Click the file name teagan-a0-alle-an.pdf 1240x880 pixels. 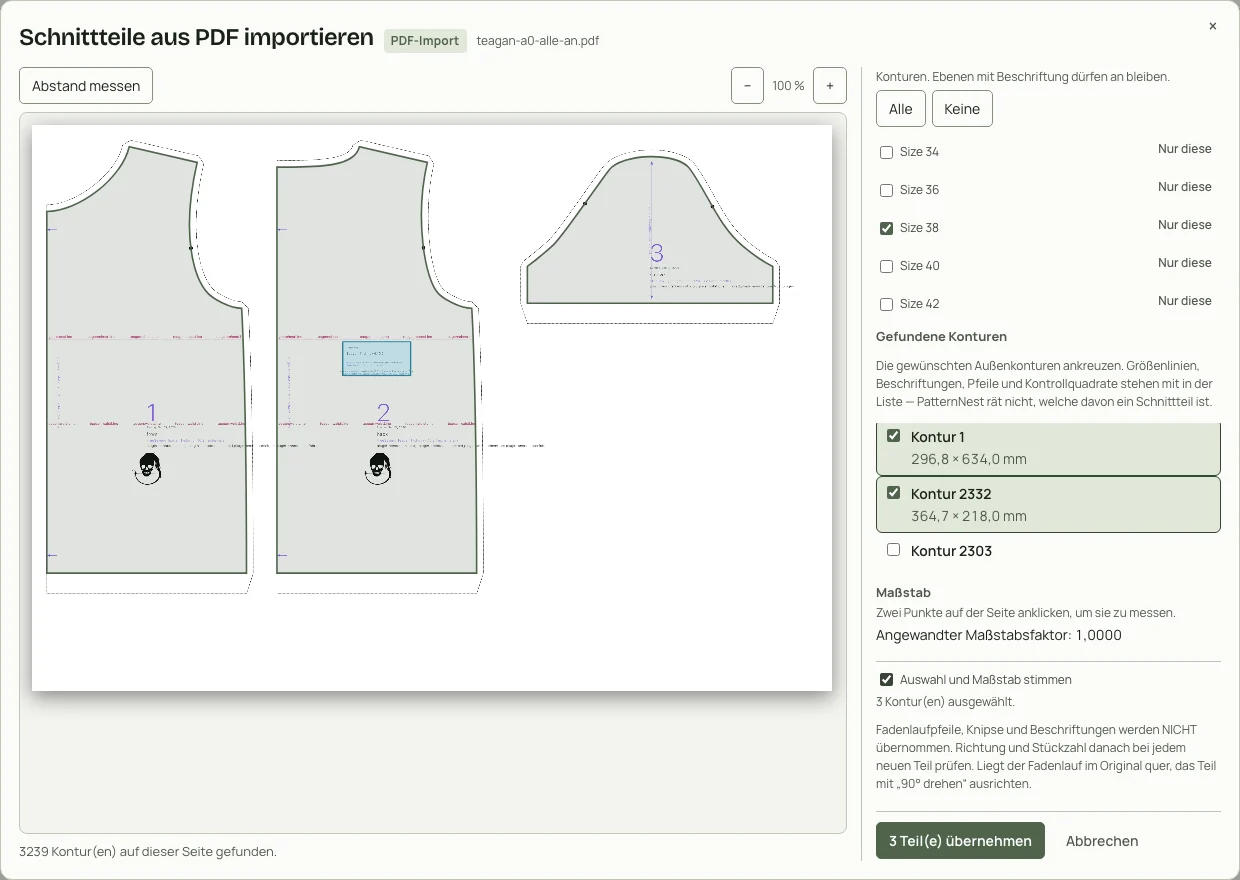pyautogui.click(x=538, y=41)
